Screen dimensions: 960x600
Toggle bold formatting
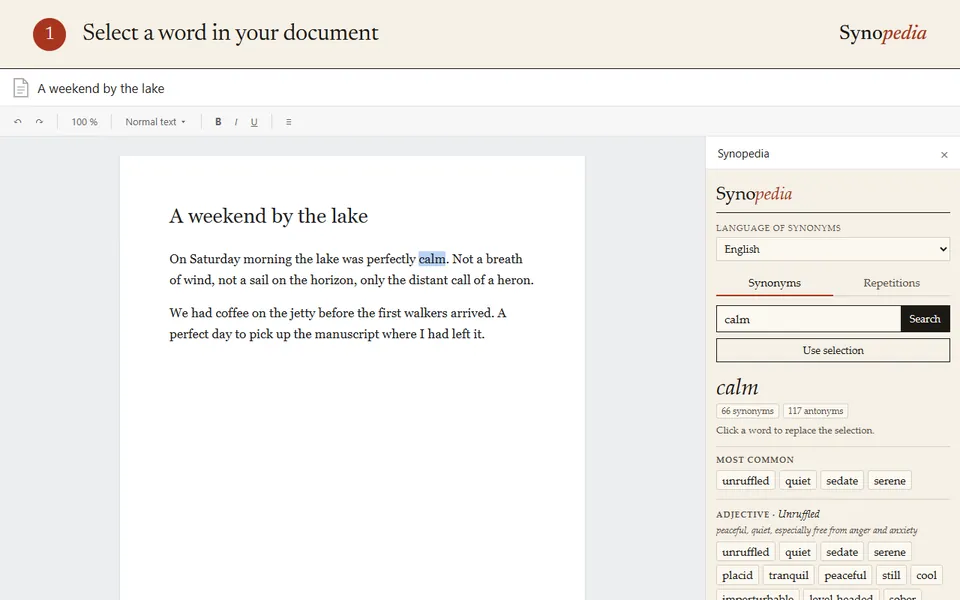(218, 122)
